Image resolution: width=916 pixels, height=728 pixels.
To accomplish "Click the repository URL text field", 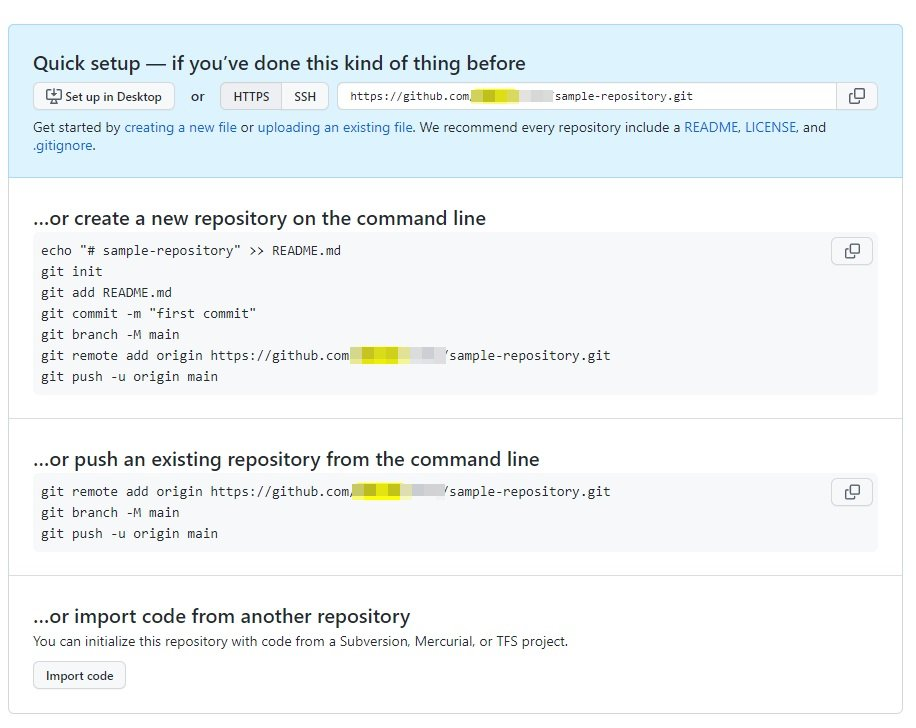I will [x=586, y=96].
